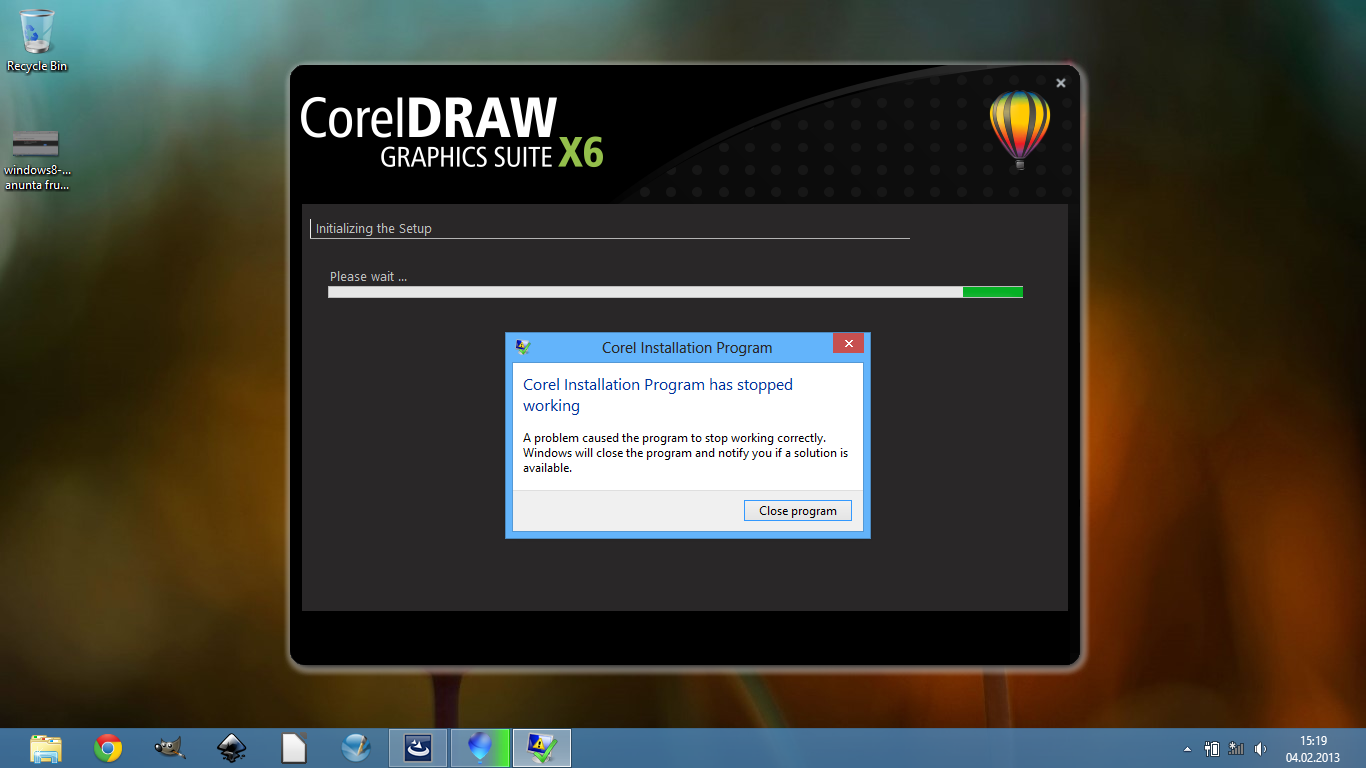The width and height of the screenshot is (1366, 768).
Task: Expand hidden system tray icons
Action: pyautogui.click(x=1187, y=749)
